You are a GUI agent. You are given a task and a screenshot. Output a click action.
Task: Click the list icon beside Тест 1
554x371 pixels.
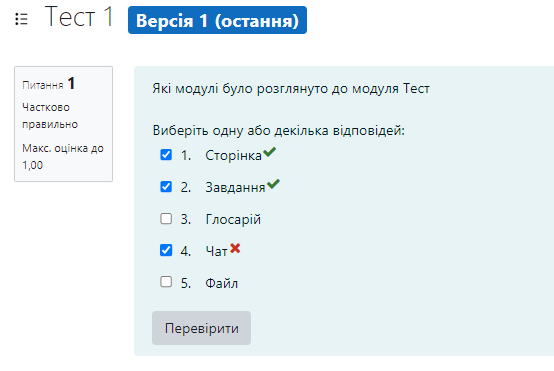[21, 19]
